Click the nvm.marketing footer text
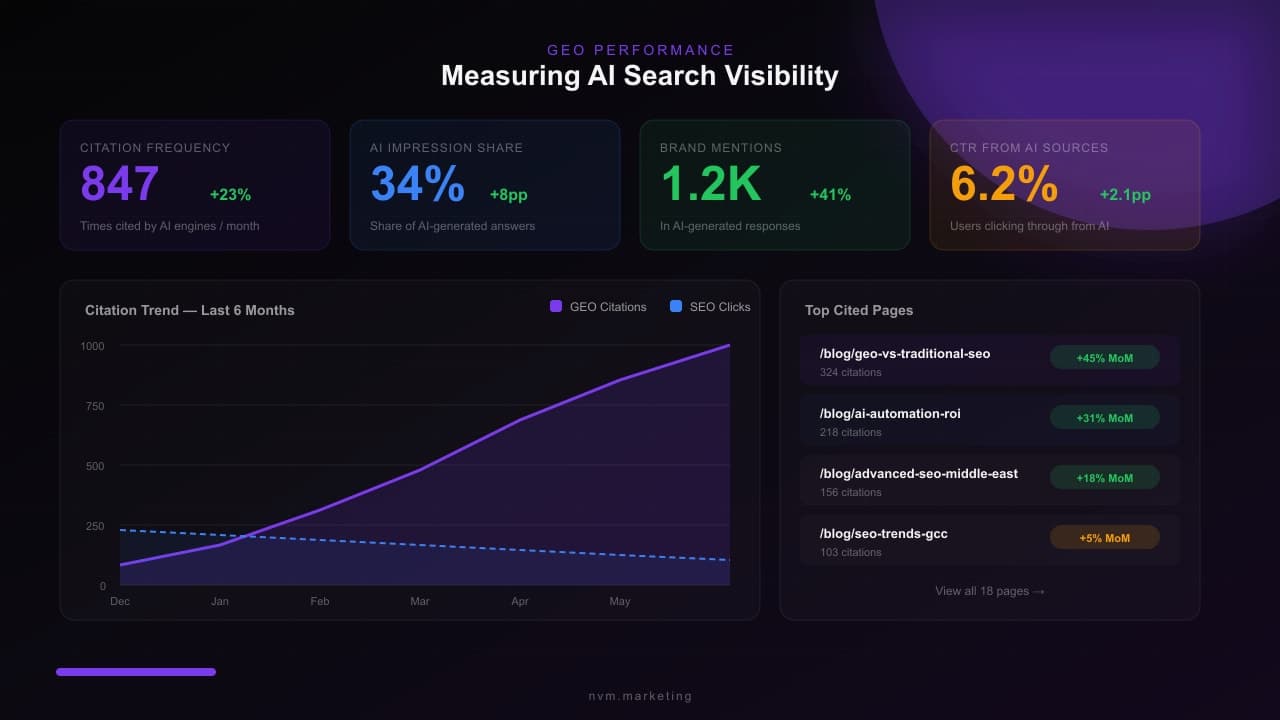 pos(640,696)
